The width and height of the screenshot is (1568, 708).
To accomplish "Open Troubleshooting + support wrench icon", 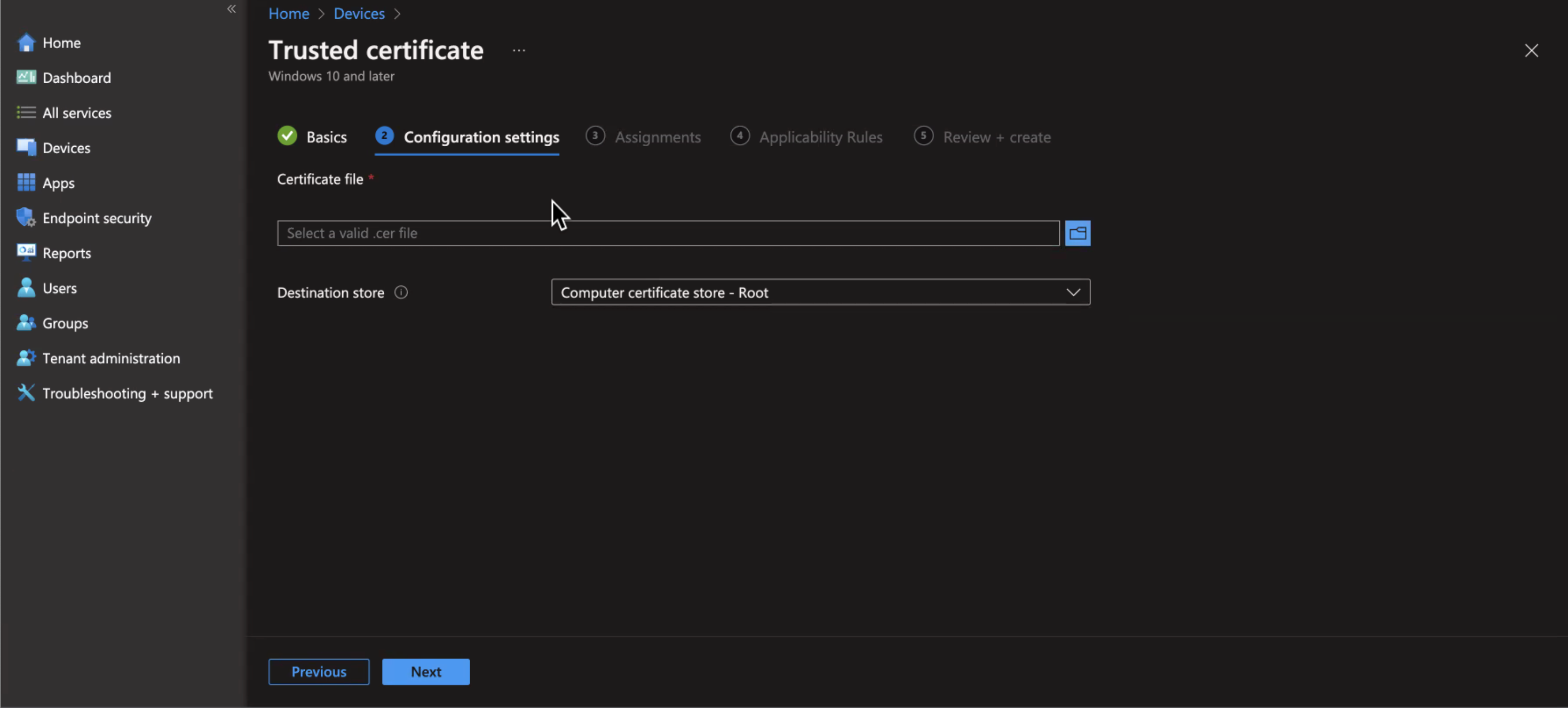I will tap(26, 393).
